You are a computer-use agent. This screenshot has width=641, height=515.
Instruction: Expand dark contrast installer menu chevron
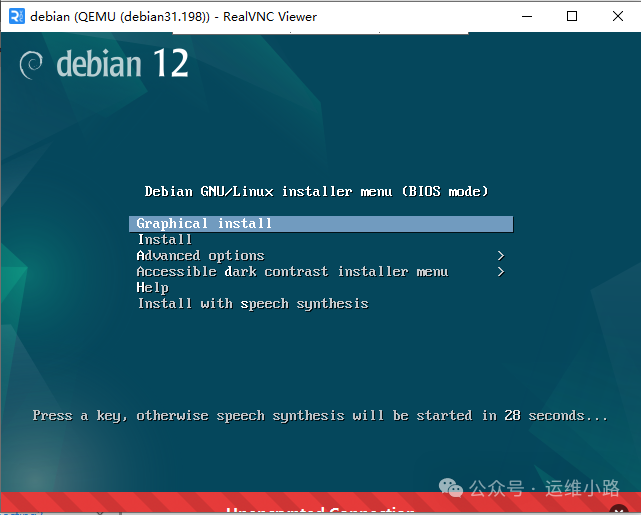501,272
